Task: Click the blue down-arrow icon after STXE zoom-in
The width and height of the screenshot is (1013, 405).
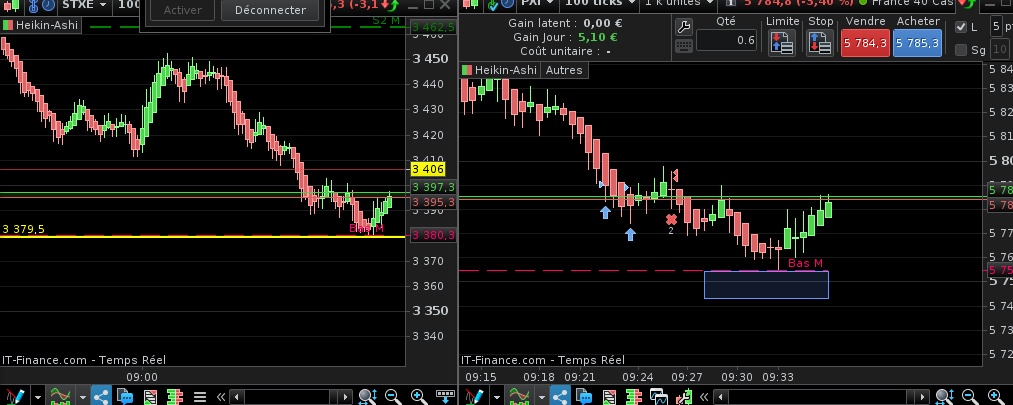Action: [445, 396]
